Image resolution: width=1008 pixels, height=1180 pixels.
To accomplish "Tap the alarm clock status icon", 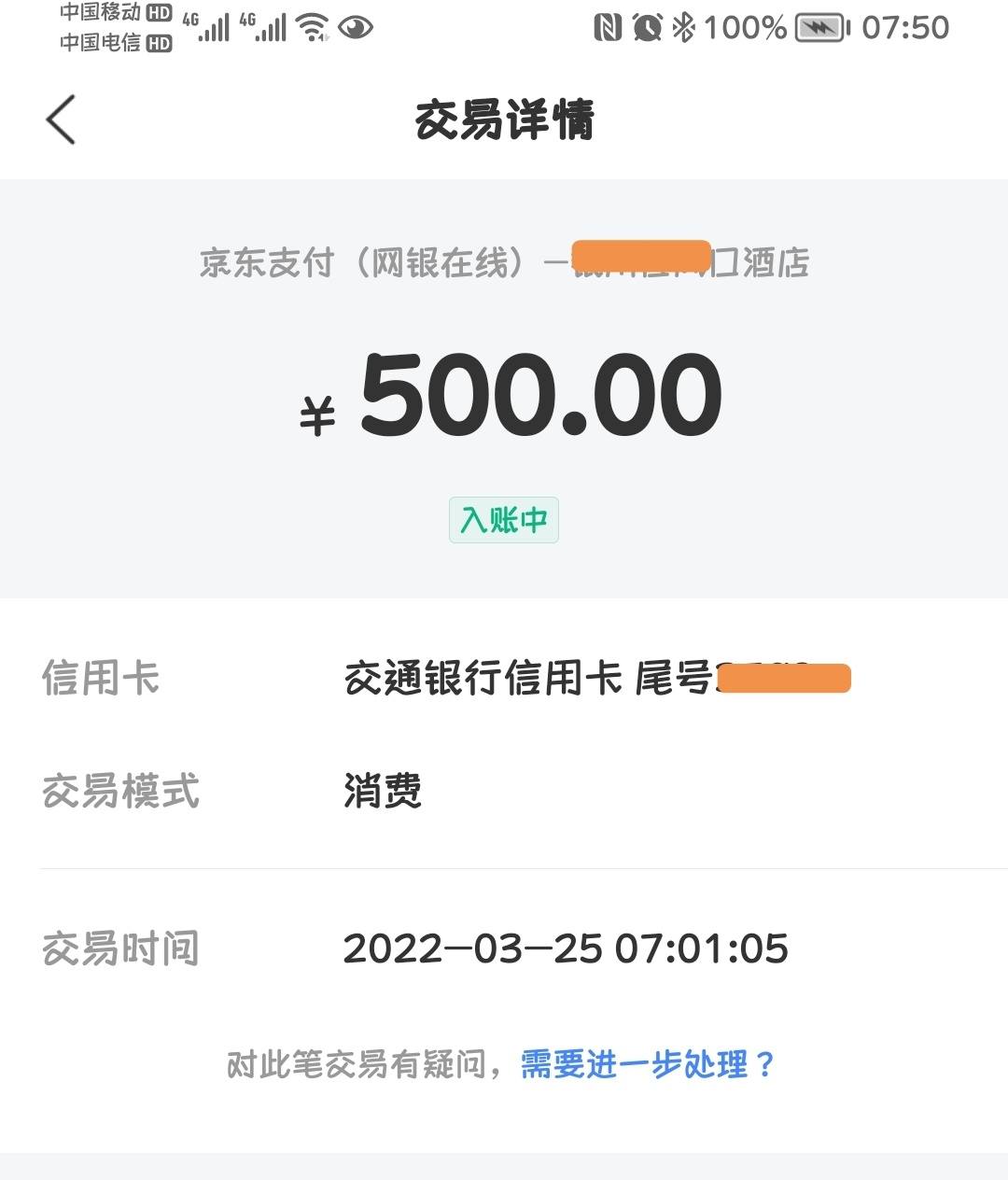I will (x=647, y=27).
